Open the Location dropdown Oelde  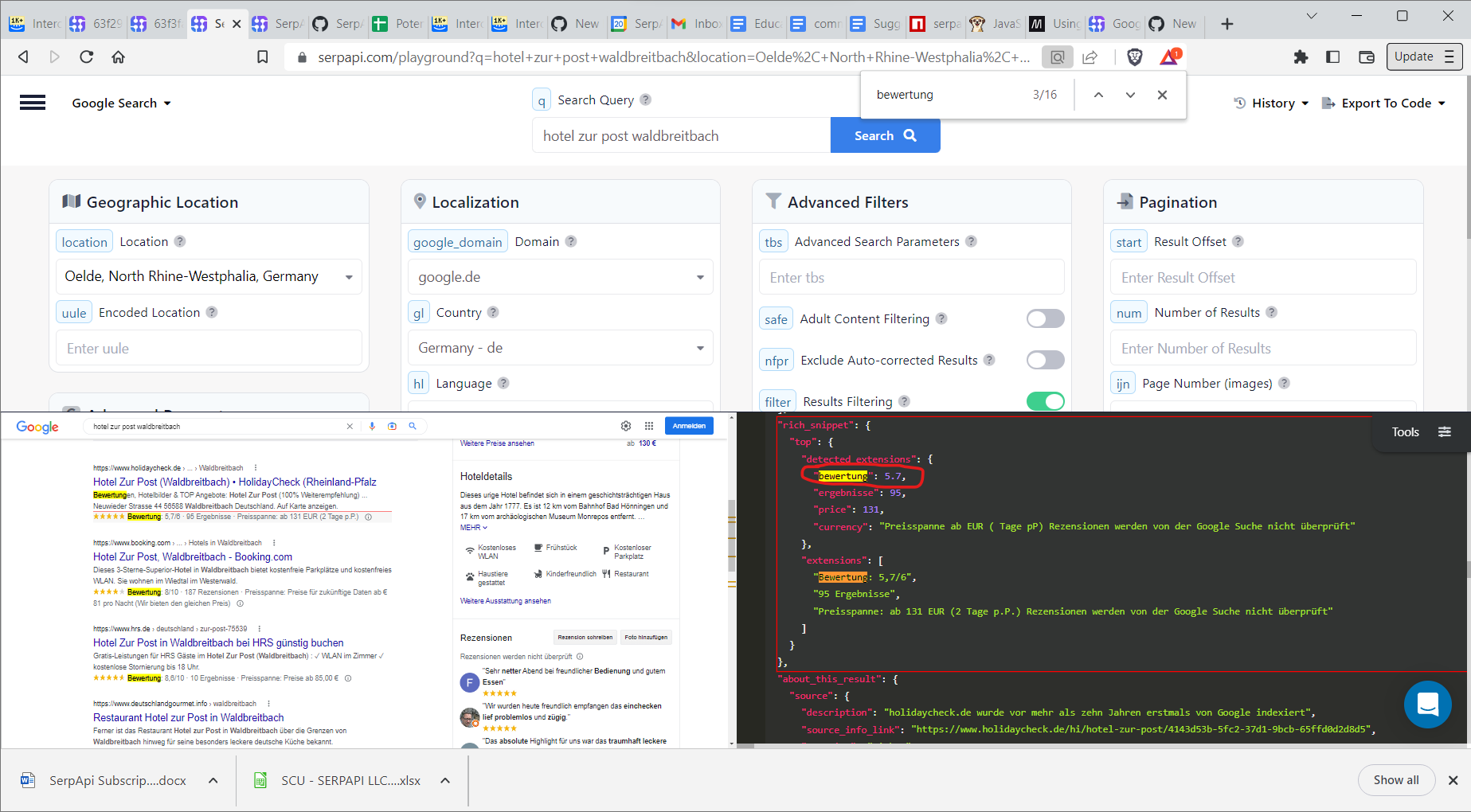click(209, 276)
